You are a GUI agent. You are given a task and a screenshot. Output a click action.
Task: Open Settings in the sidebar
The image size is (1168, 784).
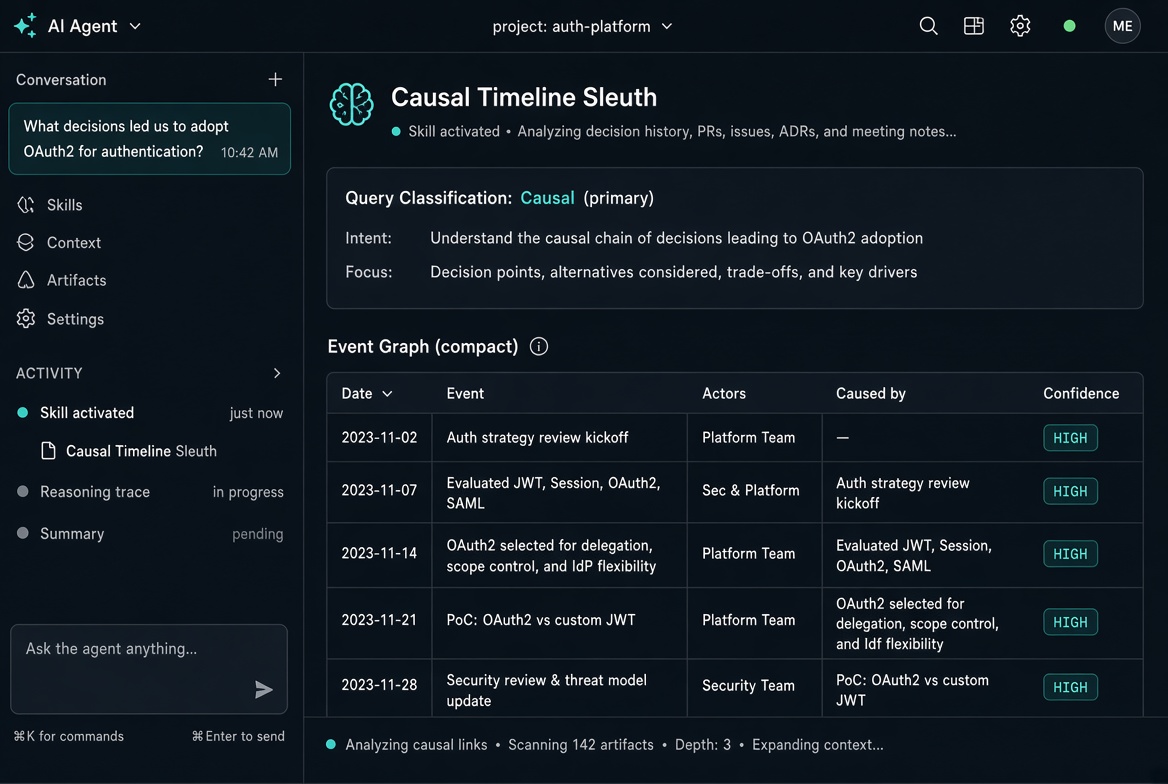[75, 319]
